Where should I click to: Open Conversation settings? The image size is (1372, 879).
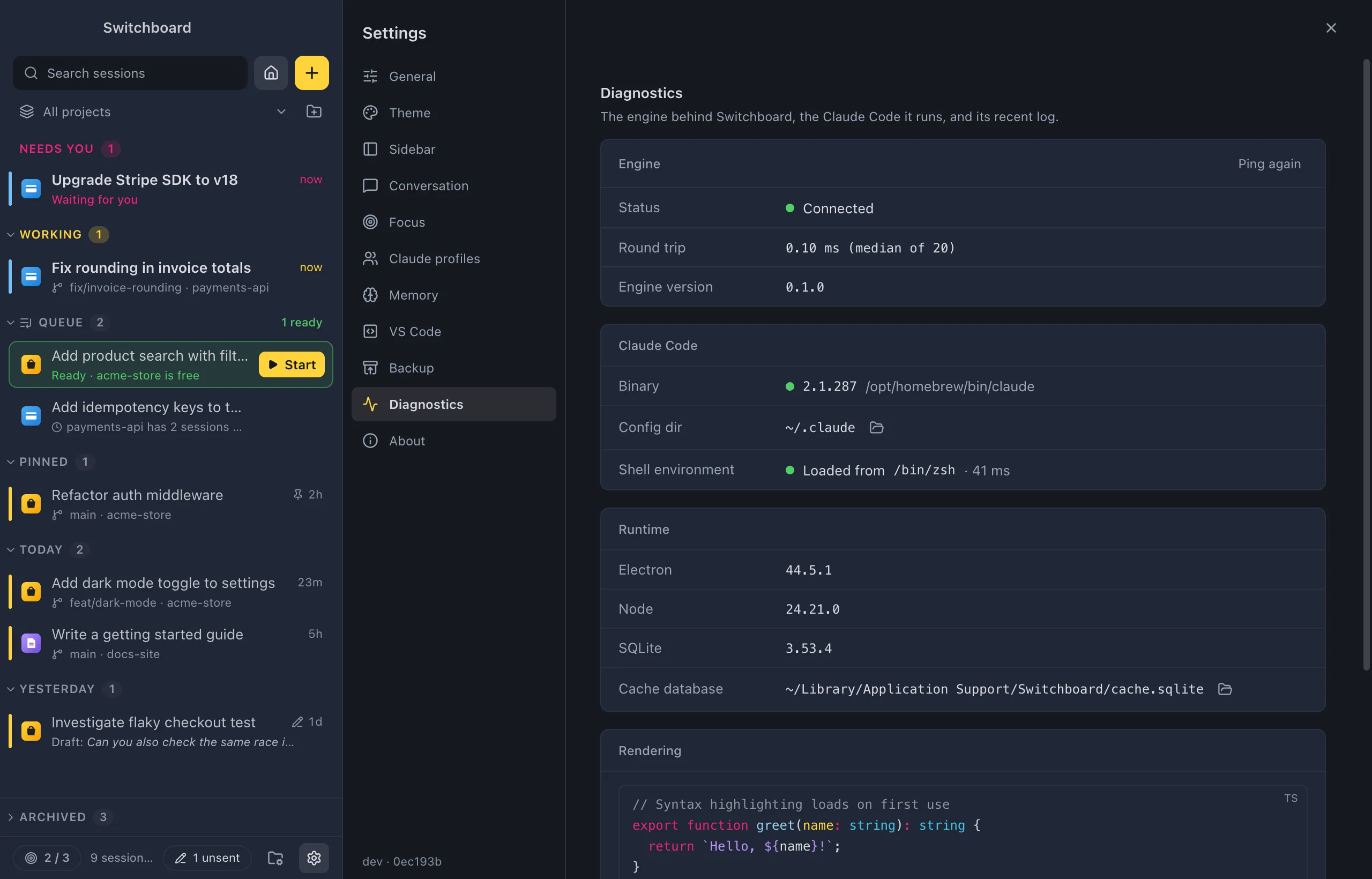point(454,185)
